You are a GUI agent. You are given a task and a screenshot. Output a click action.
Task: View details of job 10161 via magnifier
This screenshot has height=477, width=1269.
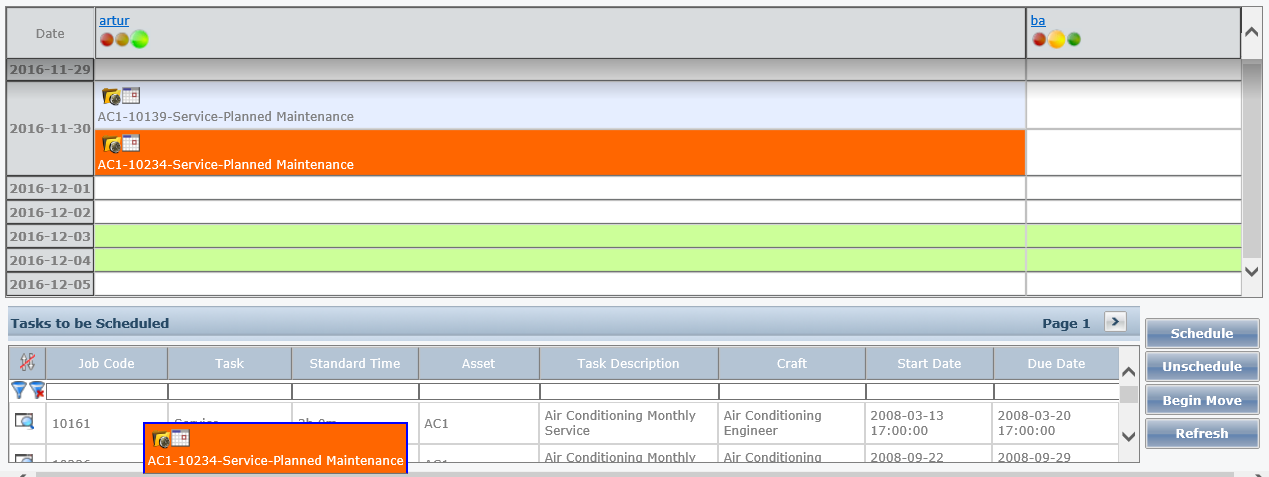coord(26,422)
